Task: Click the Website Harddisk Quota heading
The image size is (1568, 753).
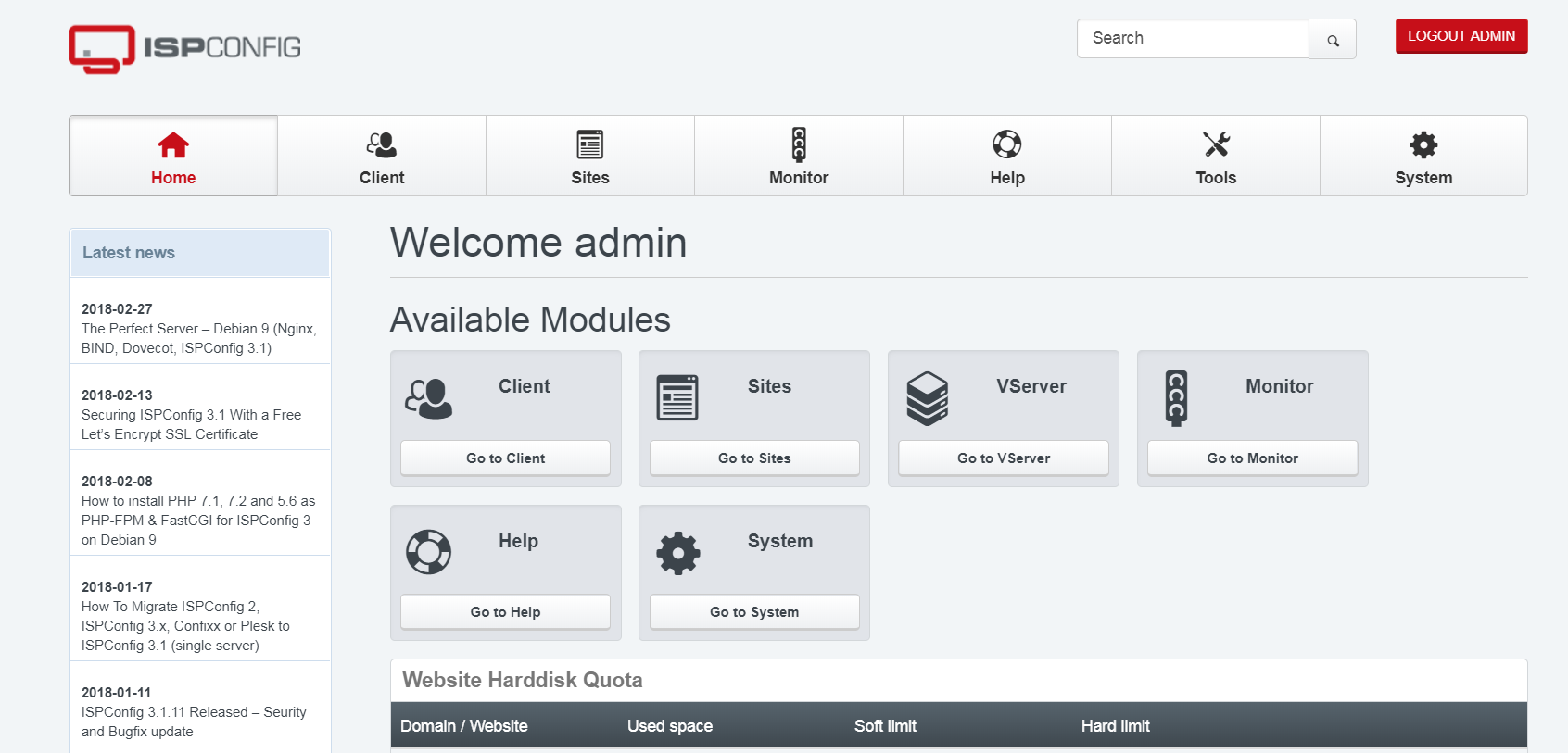Action: [522, 680]
